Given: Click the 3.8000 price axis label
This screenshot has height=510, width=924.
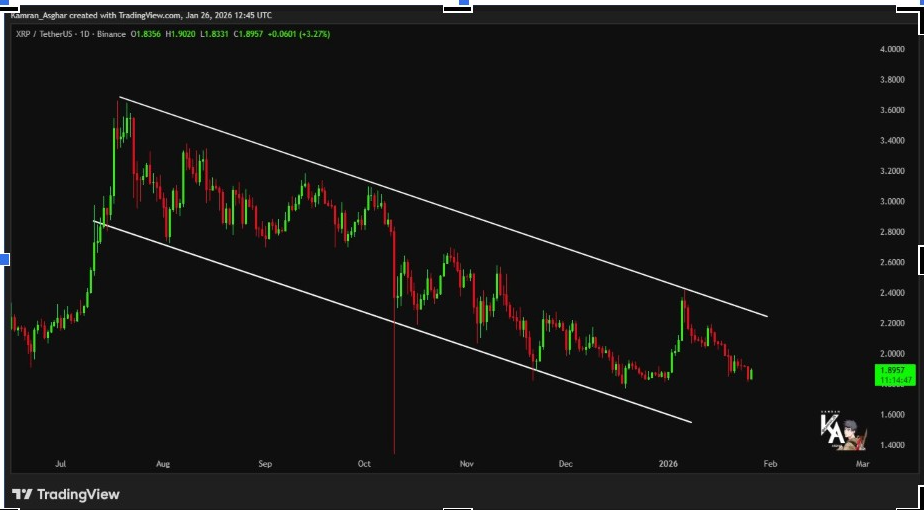Looking at the screenshot, I should (892, 80).
